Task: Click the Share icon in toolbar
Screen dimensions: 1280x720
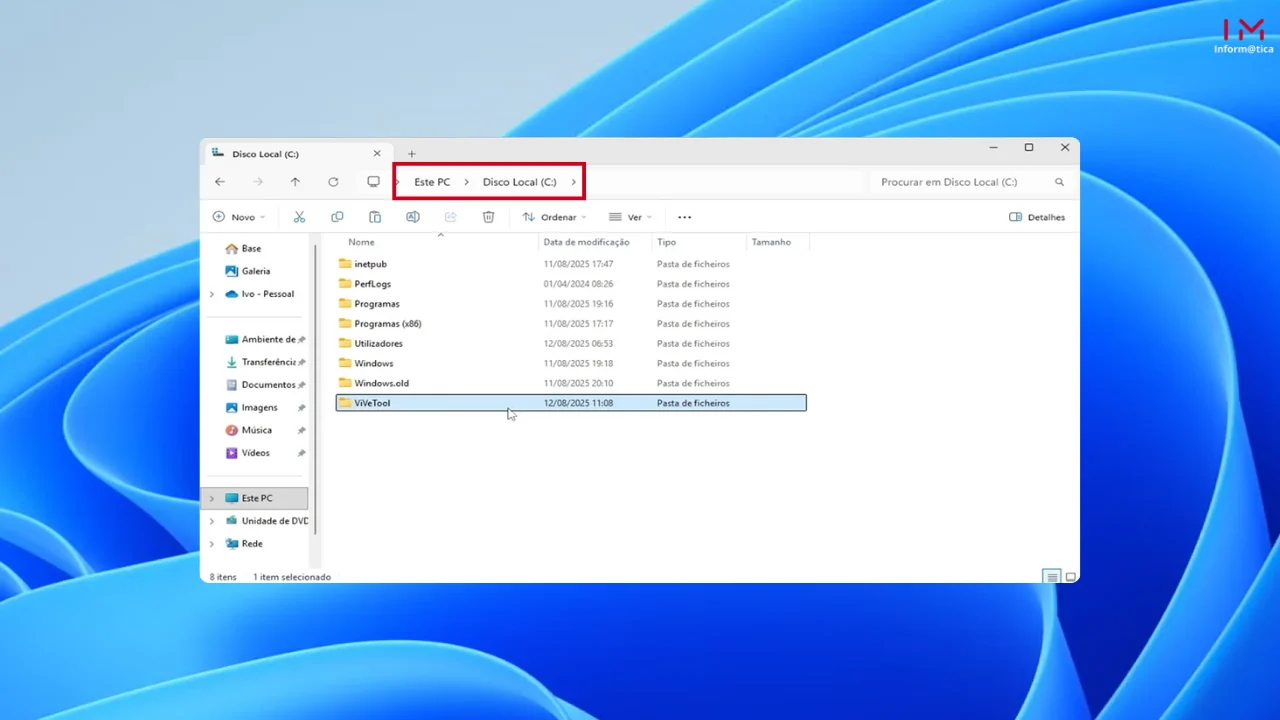Action: tap(450, 217)
